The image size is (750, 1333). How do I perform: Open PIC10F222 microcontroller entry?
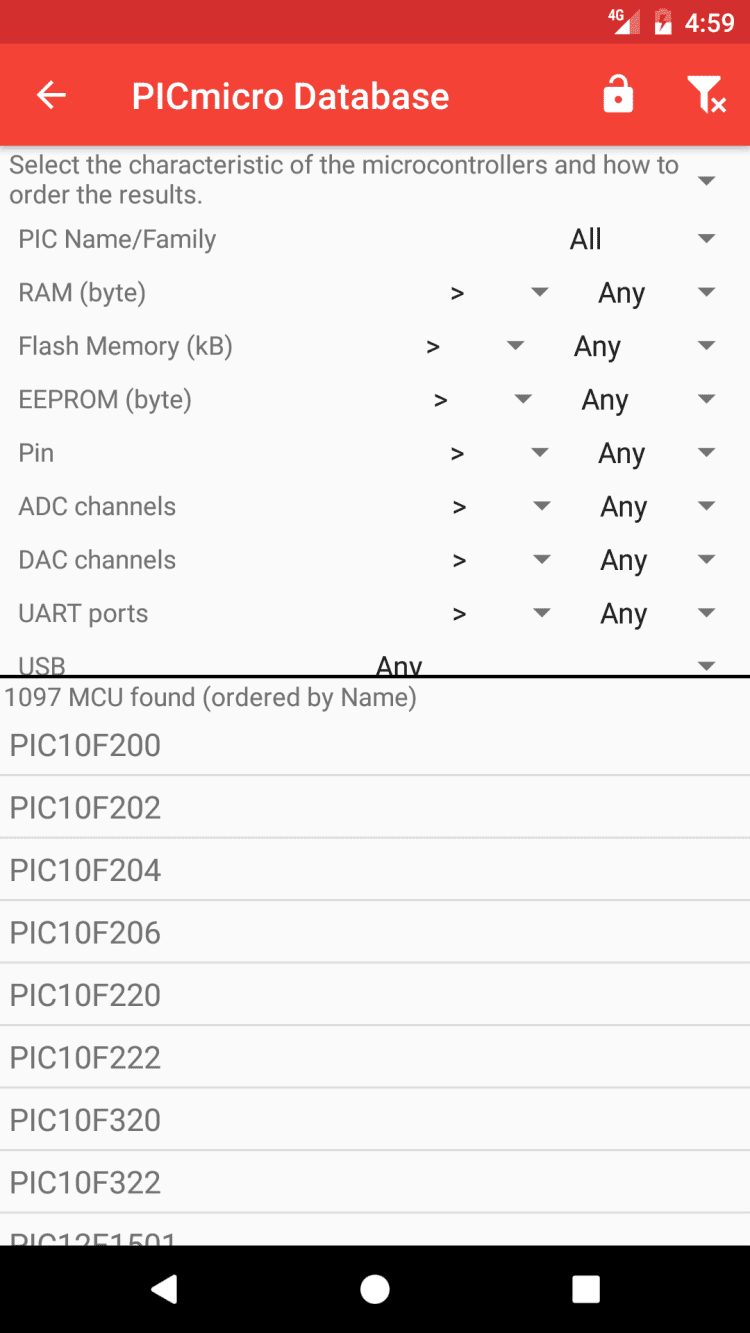click(x=375, y=1057)
